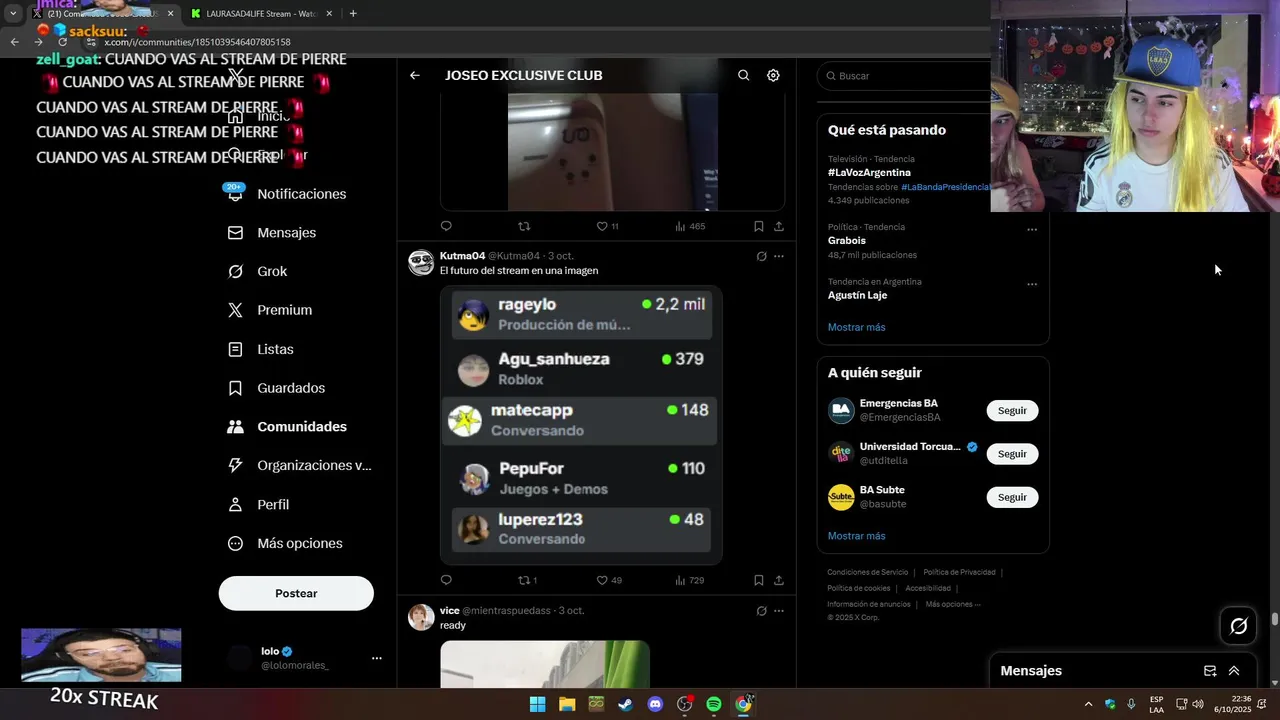Image resolution: width=1280 pixels, height=720 pixels.
Task: Open the Agustín Laje trend
Action: coord(857,295)
